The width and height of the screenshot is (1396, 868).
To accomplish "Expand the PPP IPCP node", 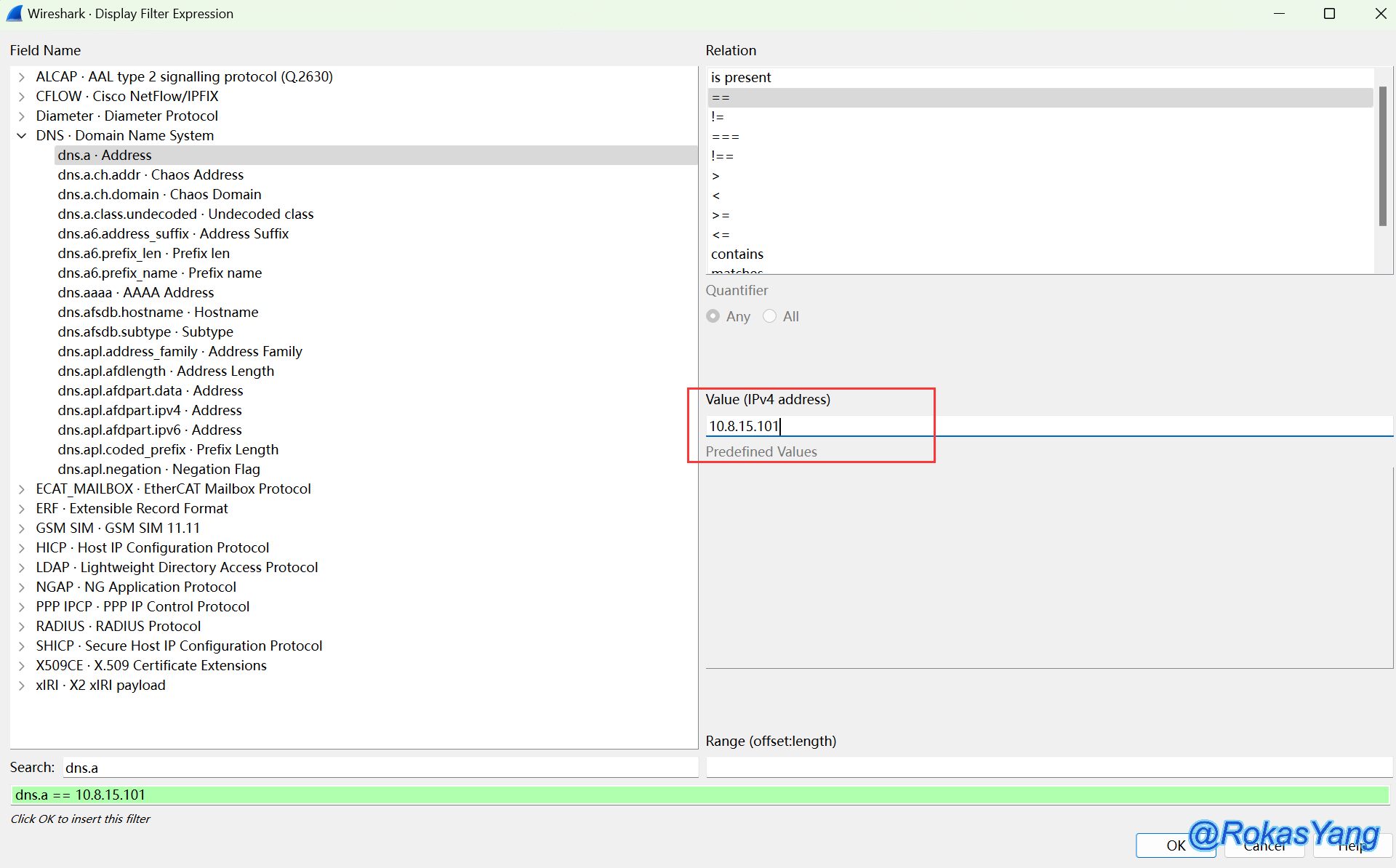I will (22, 607).
